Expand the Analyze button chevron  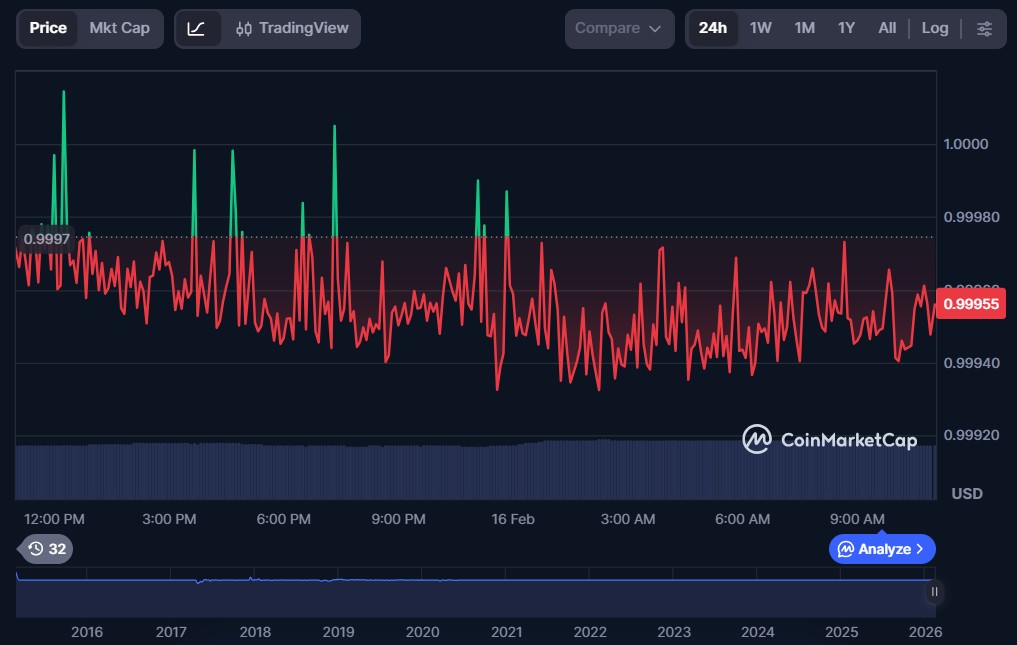click(x=919, y=549)
